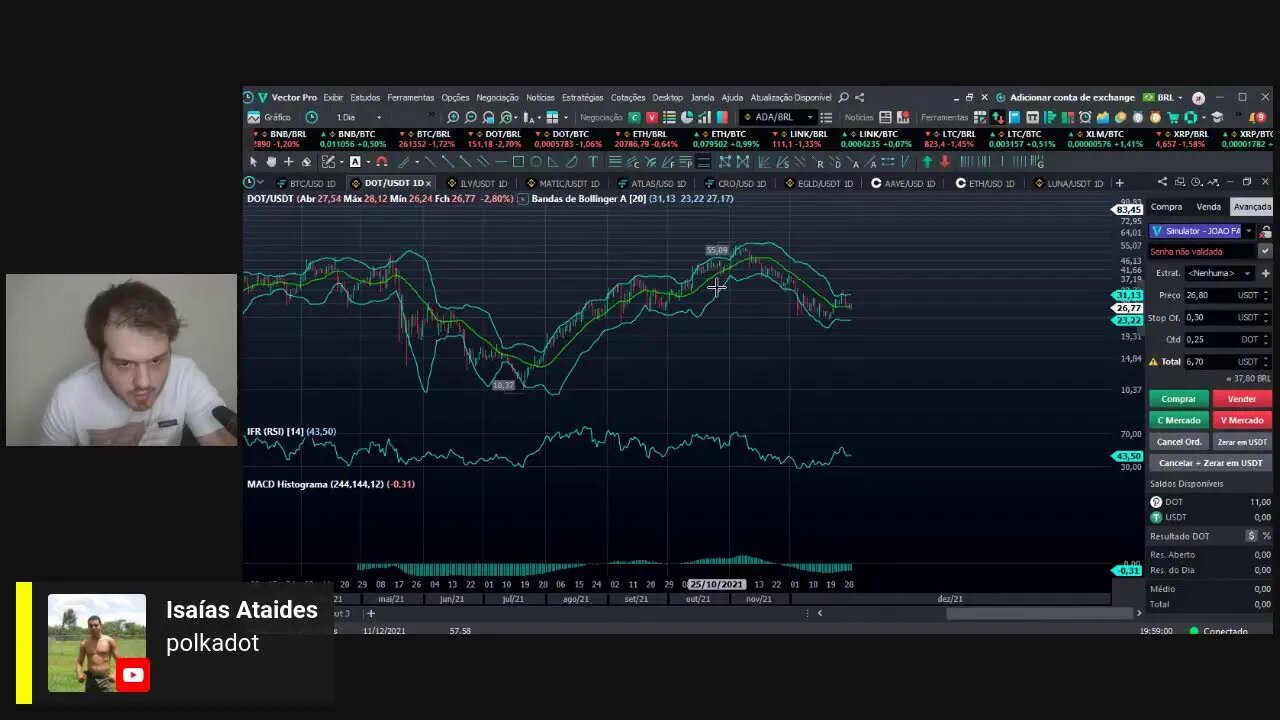
Task: Click the account lock icon
Action: 1265,232
